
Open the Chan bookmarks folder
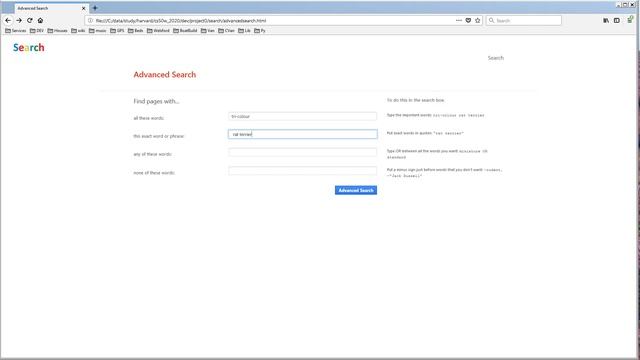click(x=227, y=31)
